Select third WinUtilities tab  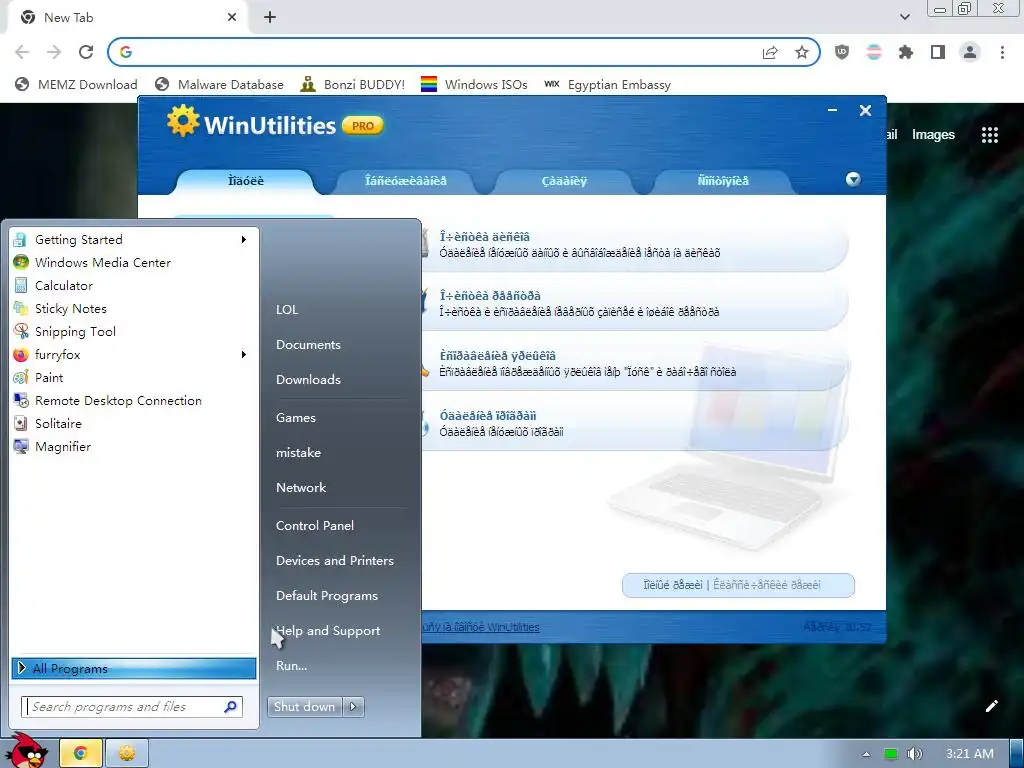click(564, 181)
